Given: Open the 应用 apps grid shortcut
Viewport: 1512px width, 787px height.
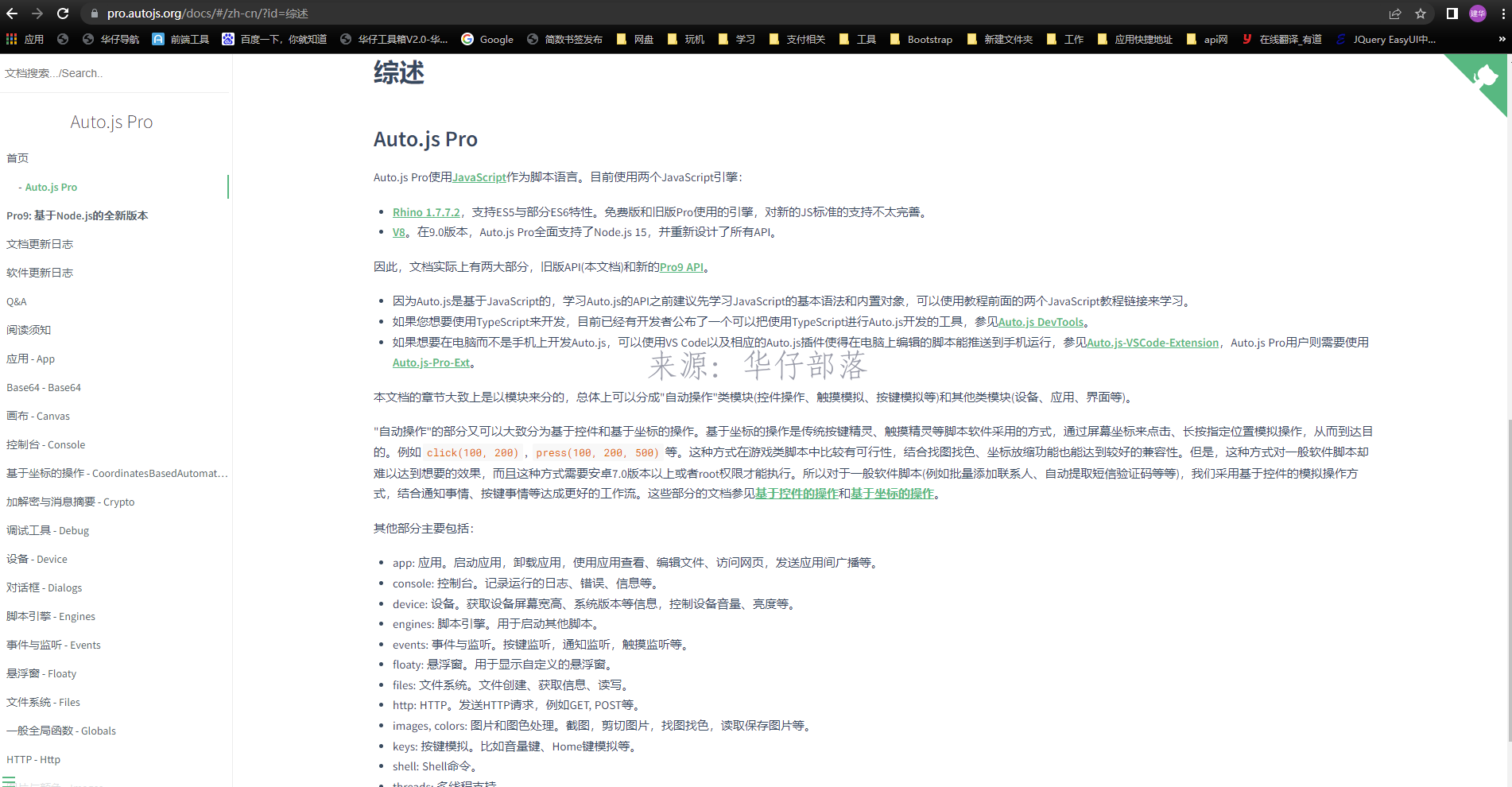Looking at the screenshot, I should point(25,39).
